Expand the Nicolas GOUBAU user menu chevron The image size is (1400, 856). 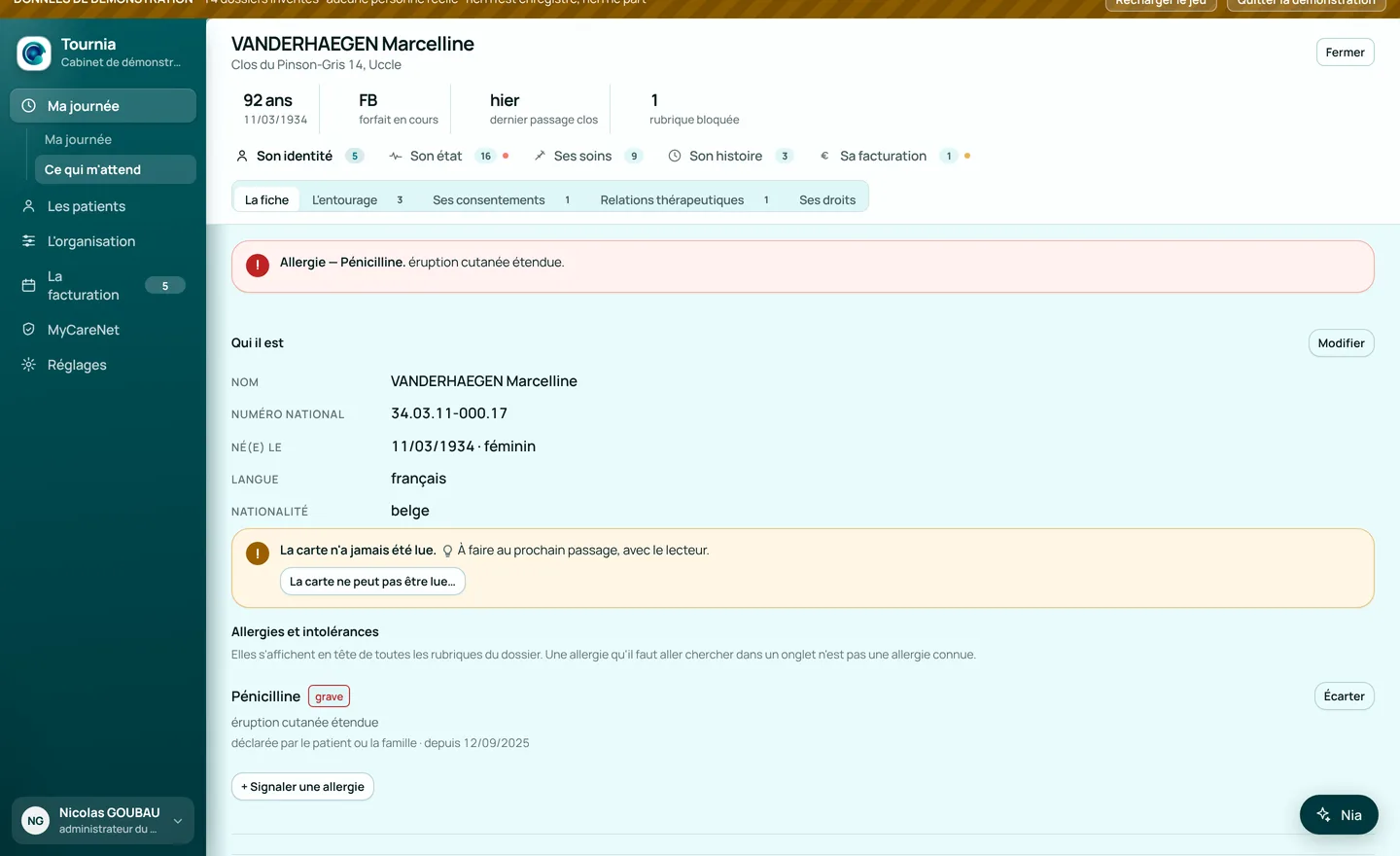tap(178, 821)
